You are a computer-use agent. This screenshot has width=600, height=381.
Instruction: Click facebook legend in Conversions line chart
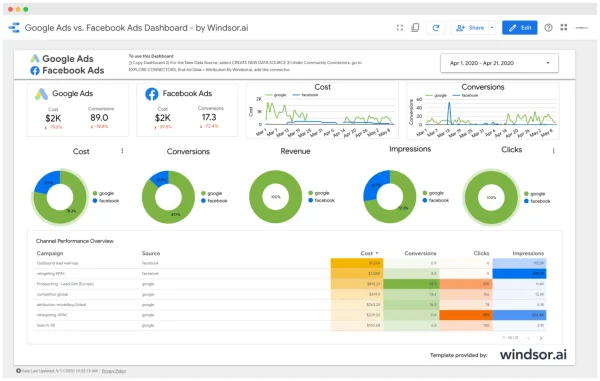[x=465, y=95]
